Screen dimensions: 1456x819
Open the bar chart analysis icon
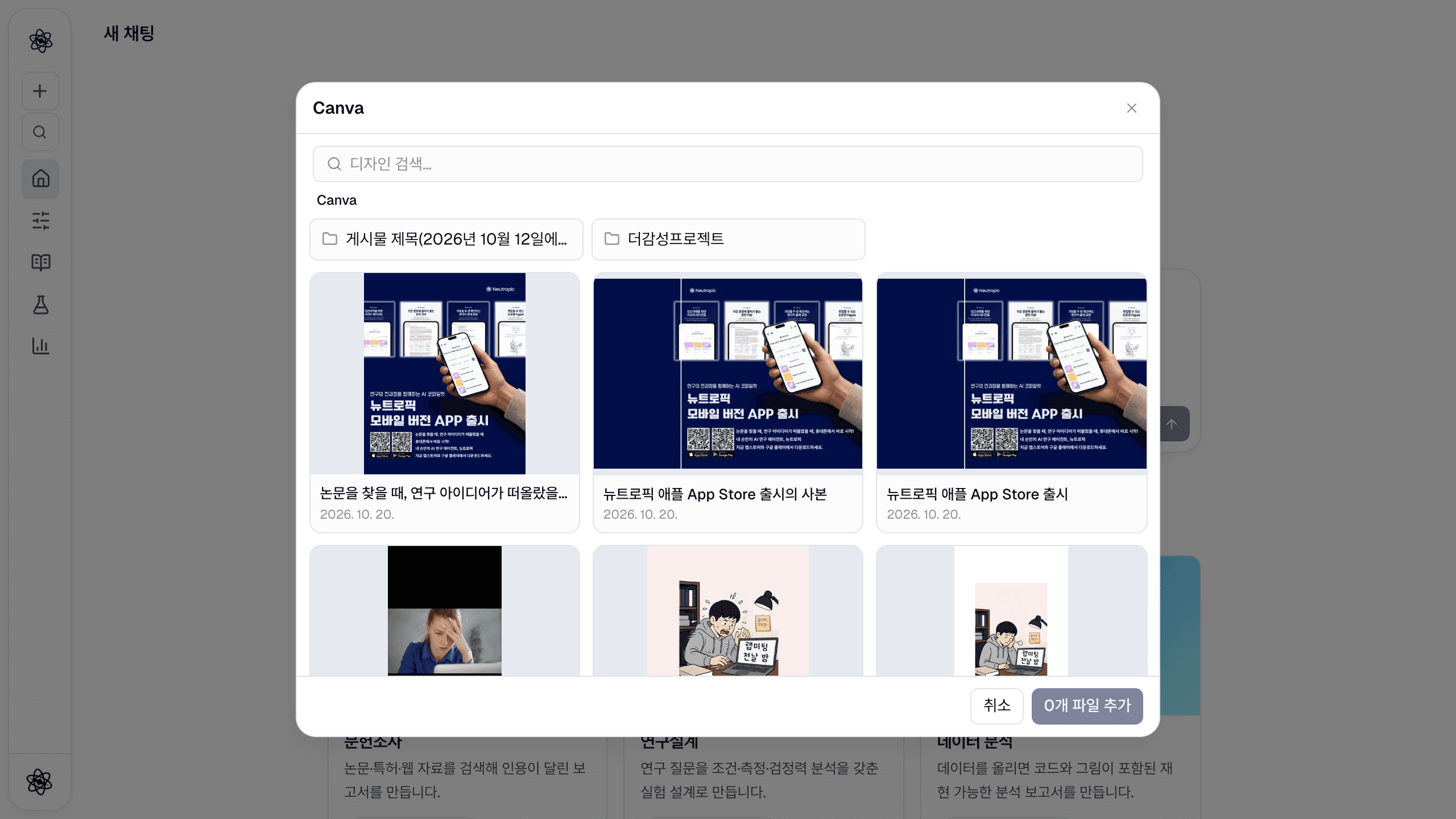click(40, 346)
